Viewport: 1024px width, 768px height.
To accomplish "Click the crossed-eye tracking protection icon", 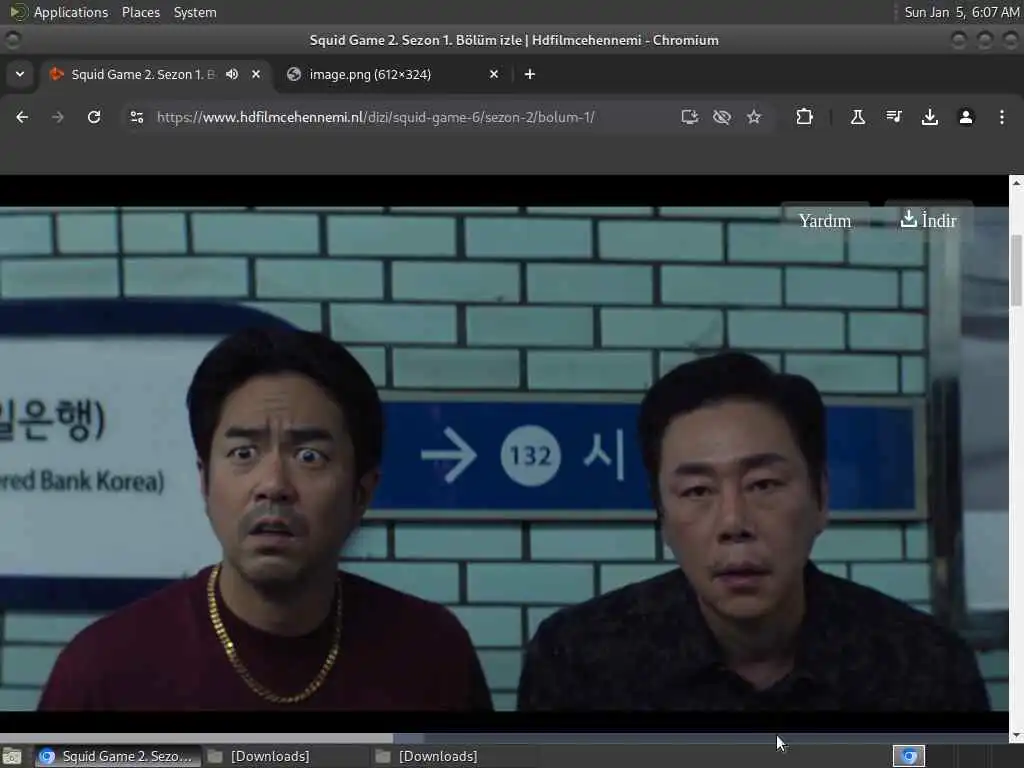I will (722, 117).
